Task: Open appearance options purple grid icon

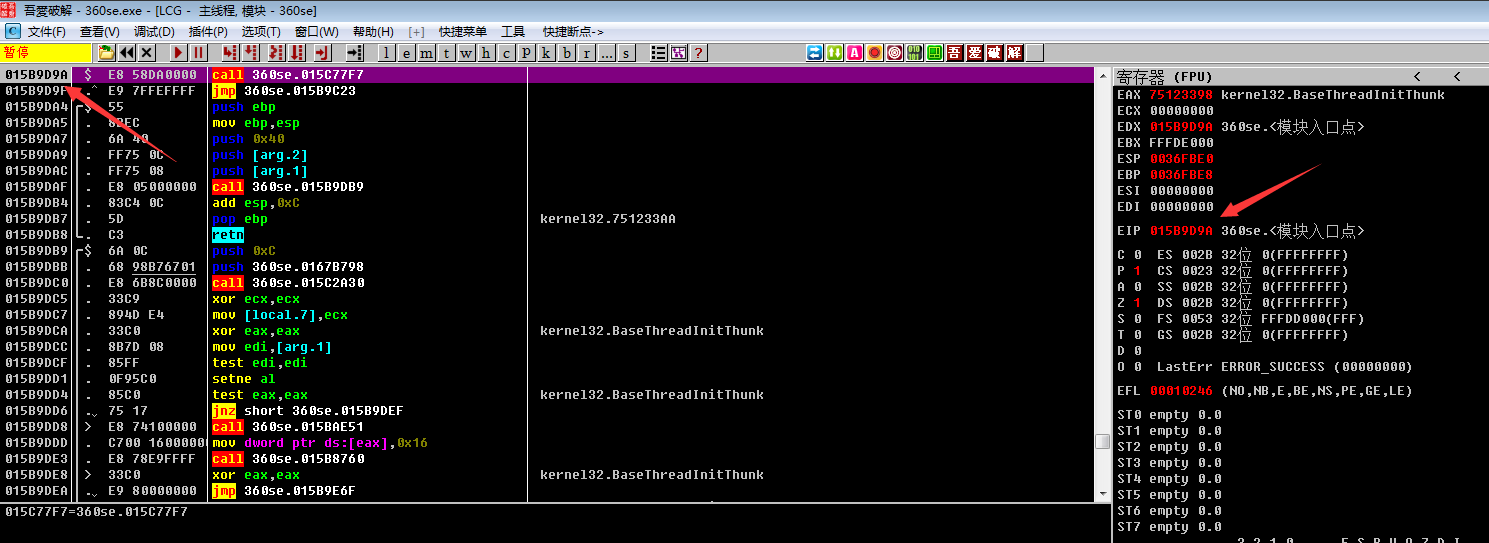Action: coord(679,53)
